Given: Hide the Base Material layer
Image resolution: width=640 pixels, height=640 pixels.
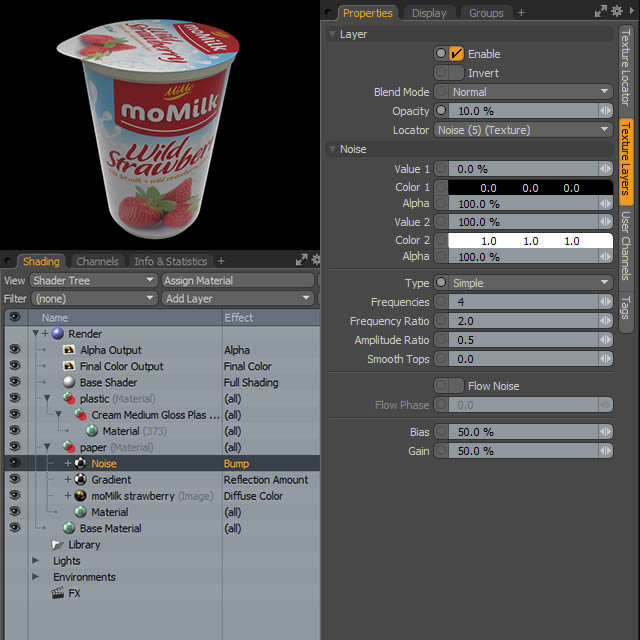Looking at the screenshot, I should click(15, 527).
